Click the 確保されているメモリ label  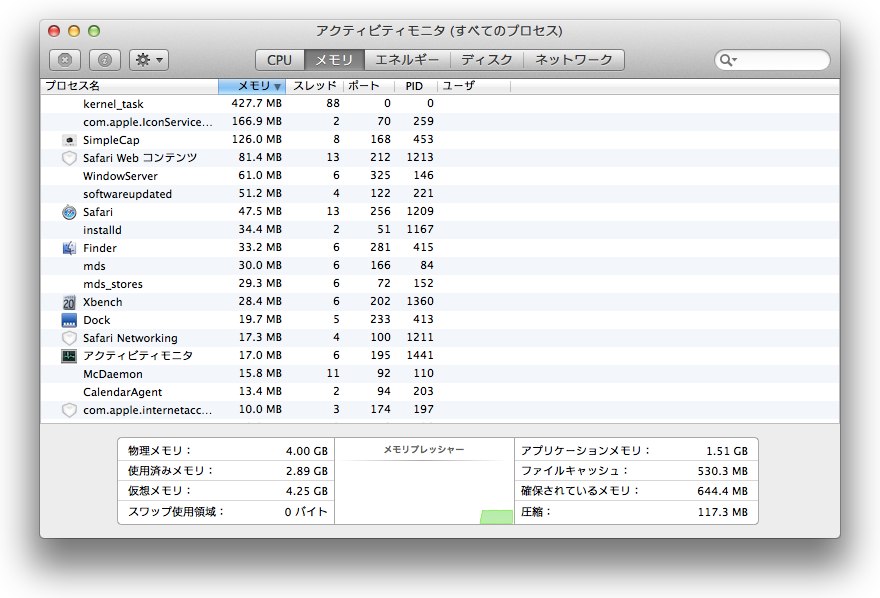[x=580, y=491]
